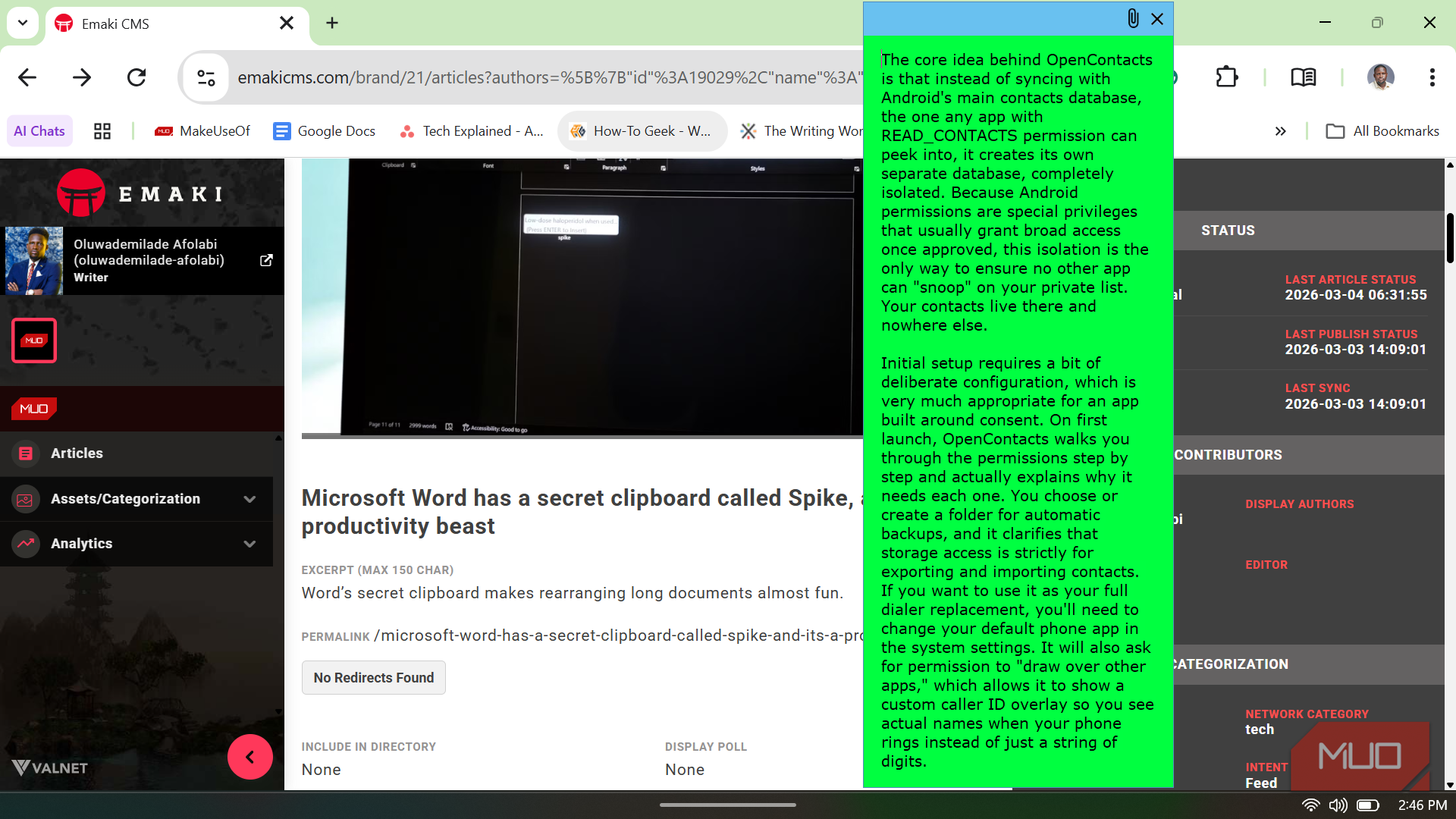
Task: Collapse sidebar with red arrow button
Action: click(250, 757)
